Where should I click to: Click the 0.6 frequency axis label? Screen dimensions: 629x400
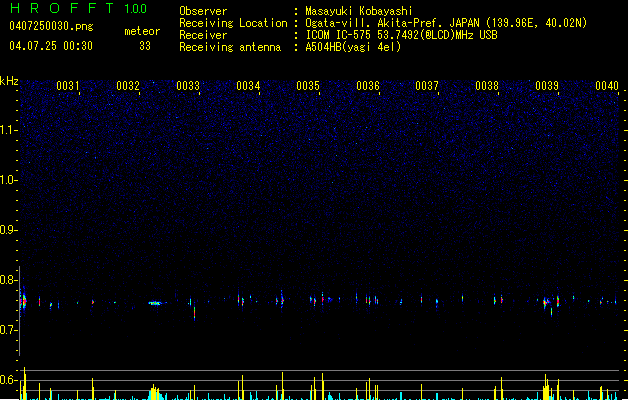(x=8, y=380)
